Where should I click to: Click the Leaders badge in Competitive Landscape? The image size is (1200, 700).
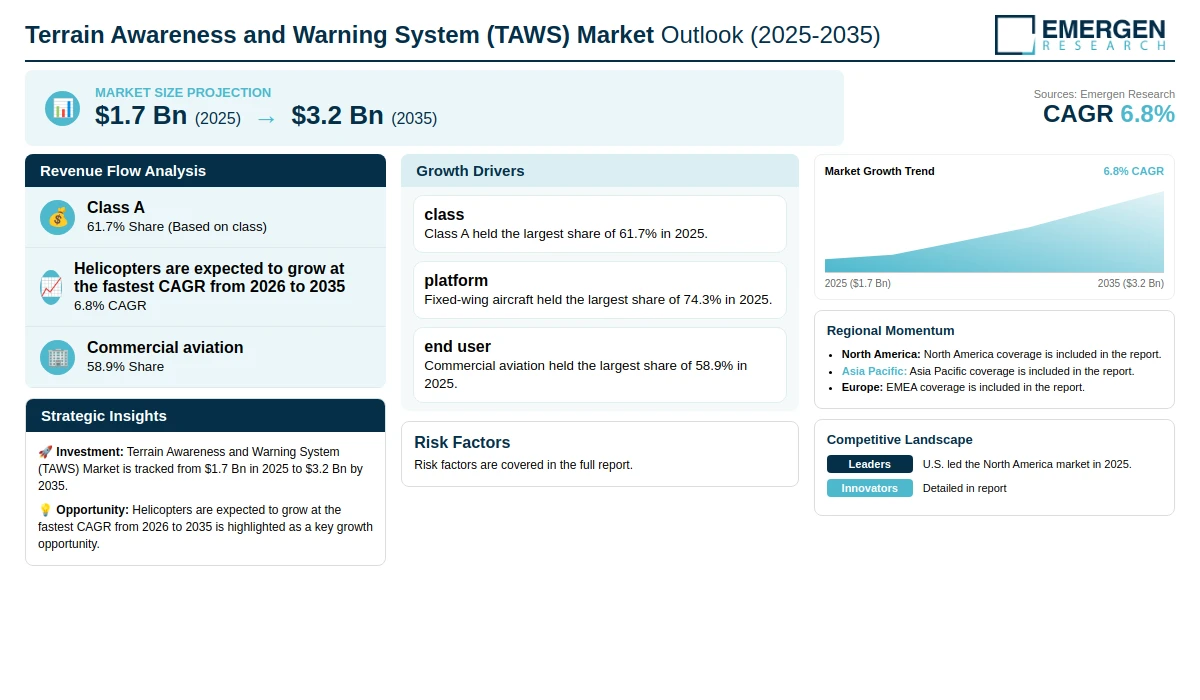870,464
